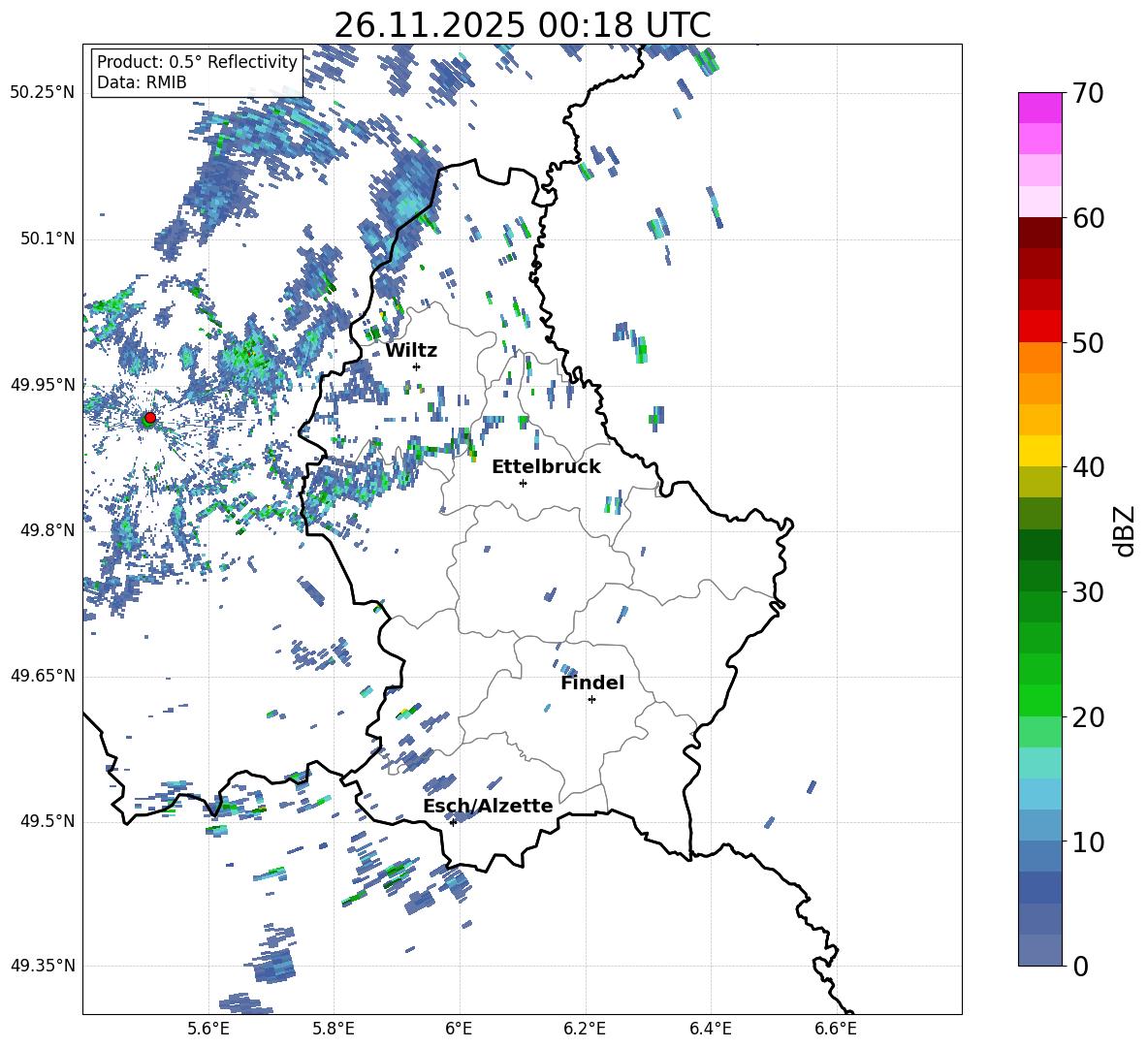Click the dark red 60 dBZ color band
The height and width of the screenshot is (1048, 1148).
[x=1039, y=232]
